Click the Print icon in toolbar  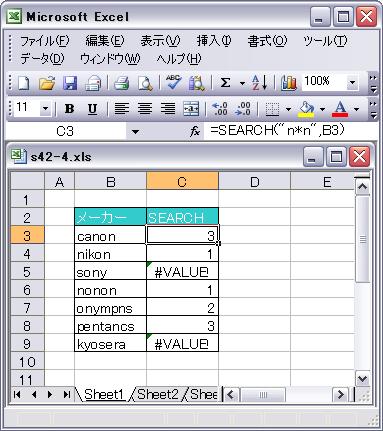[x=121, y=83]
